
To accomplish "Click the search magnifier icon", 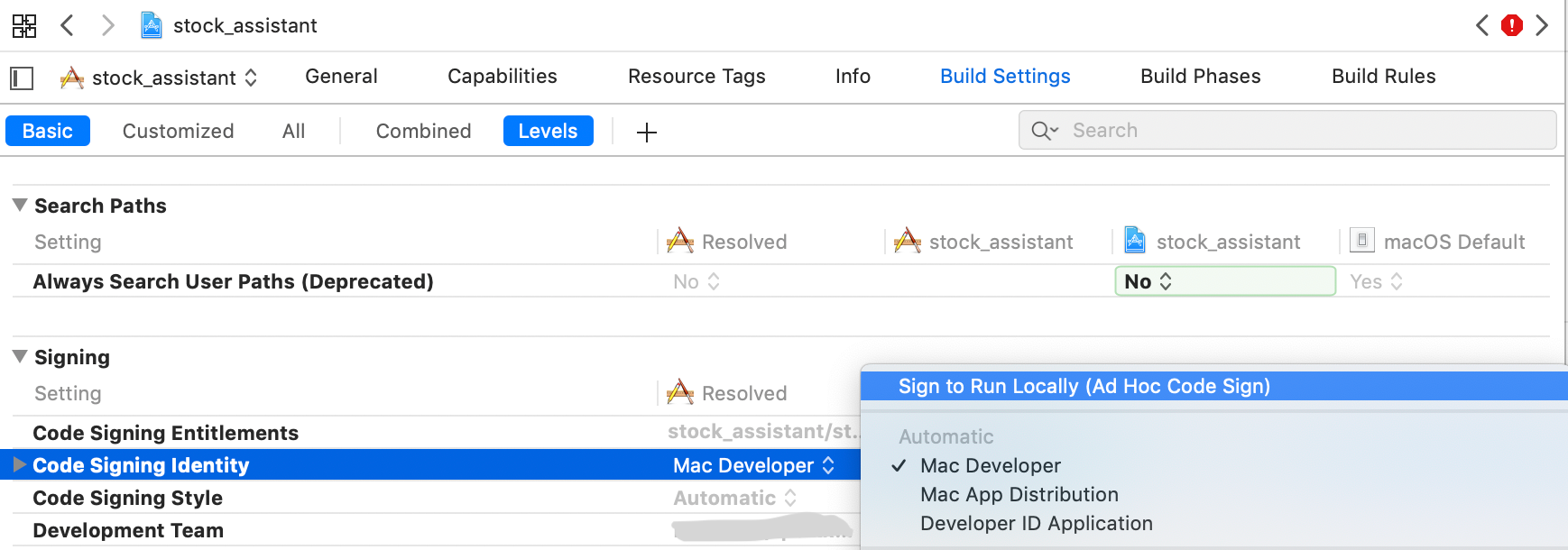I will (x=1043, y=131).
